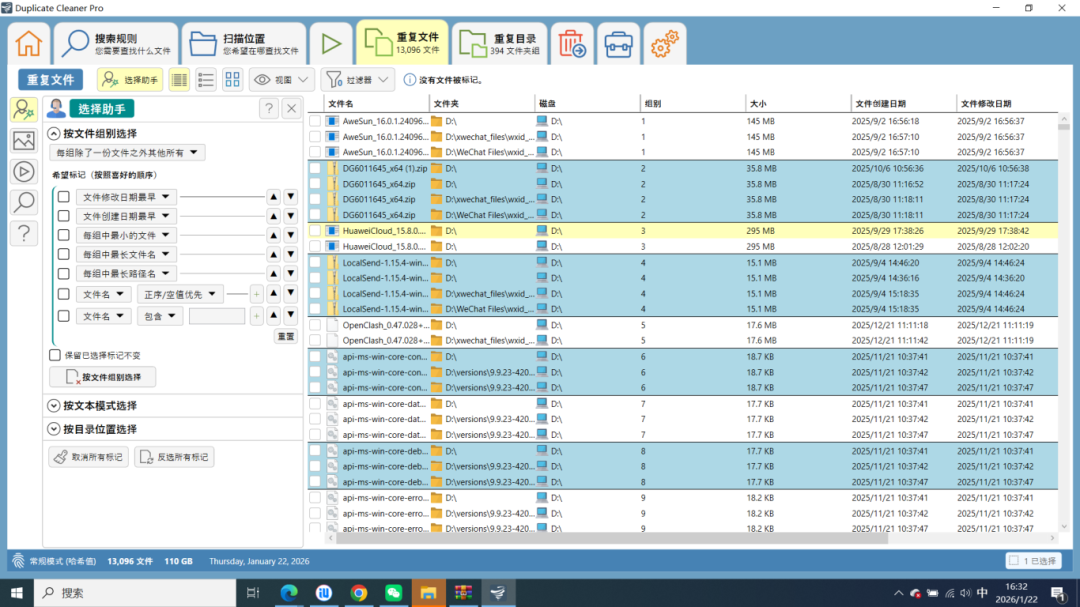1080x607 pixels.
Task: Enable 每组中最长文件名 rule checkbox
Action: [63, 255]
